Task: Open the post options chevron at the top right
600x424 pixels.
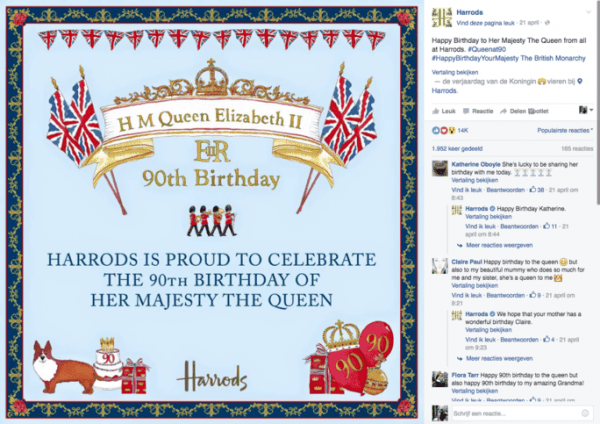Action: (589, 12)
